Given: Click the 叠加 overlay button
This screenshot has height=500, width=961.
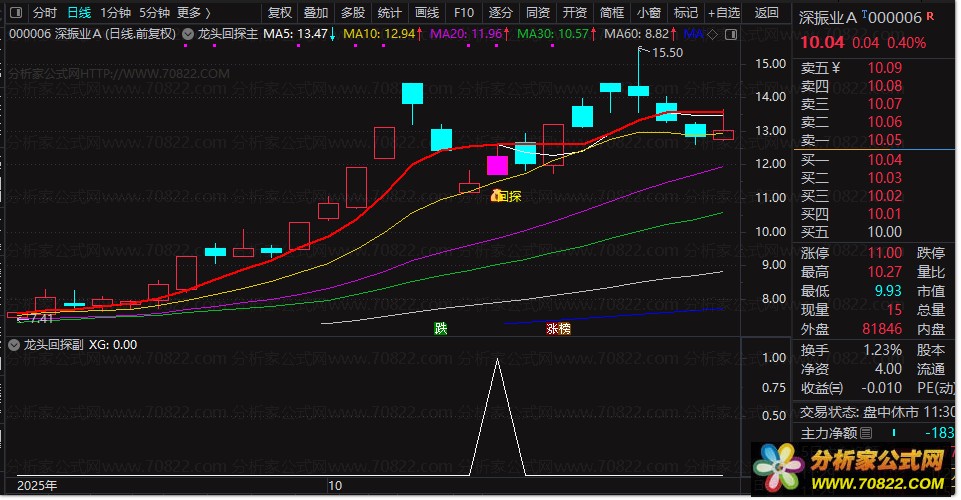Looking at the screenshot, I should 316,12.
